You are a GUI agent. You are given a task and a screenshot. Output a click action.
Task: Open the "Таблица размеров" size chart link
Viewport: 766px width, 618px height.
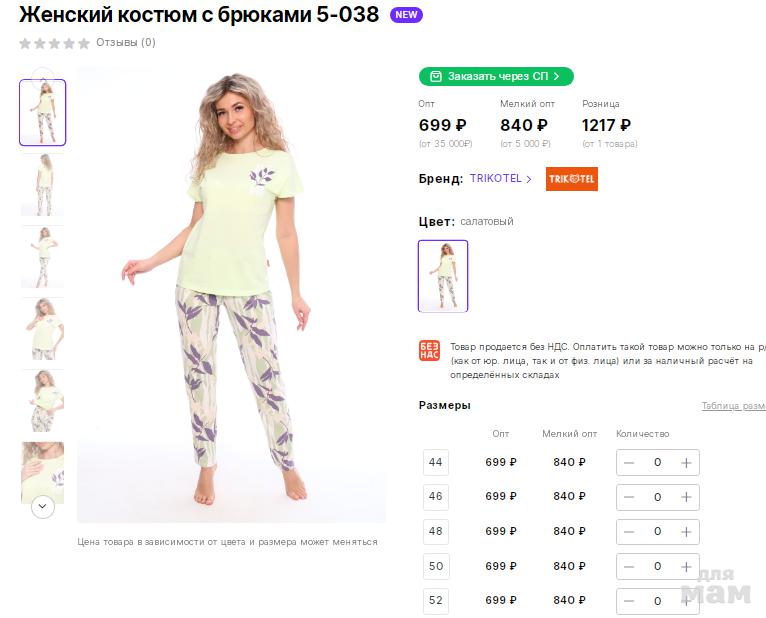[x=733, y=406]
